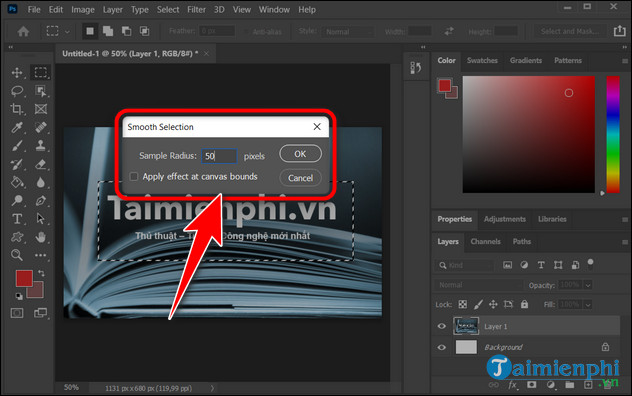The width and height of the screenshot is (632, 396).
Task: Hide the Background layer eye
Action: [x=442, y=347]
